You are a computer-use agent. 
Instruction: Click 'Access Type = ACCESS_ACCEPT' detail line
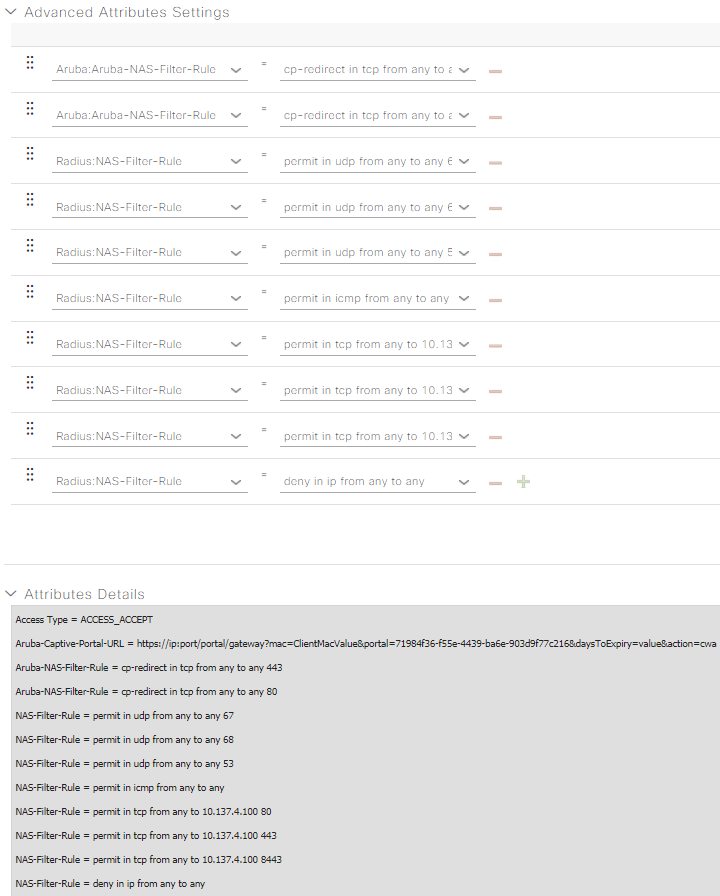pos(84,619)
